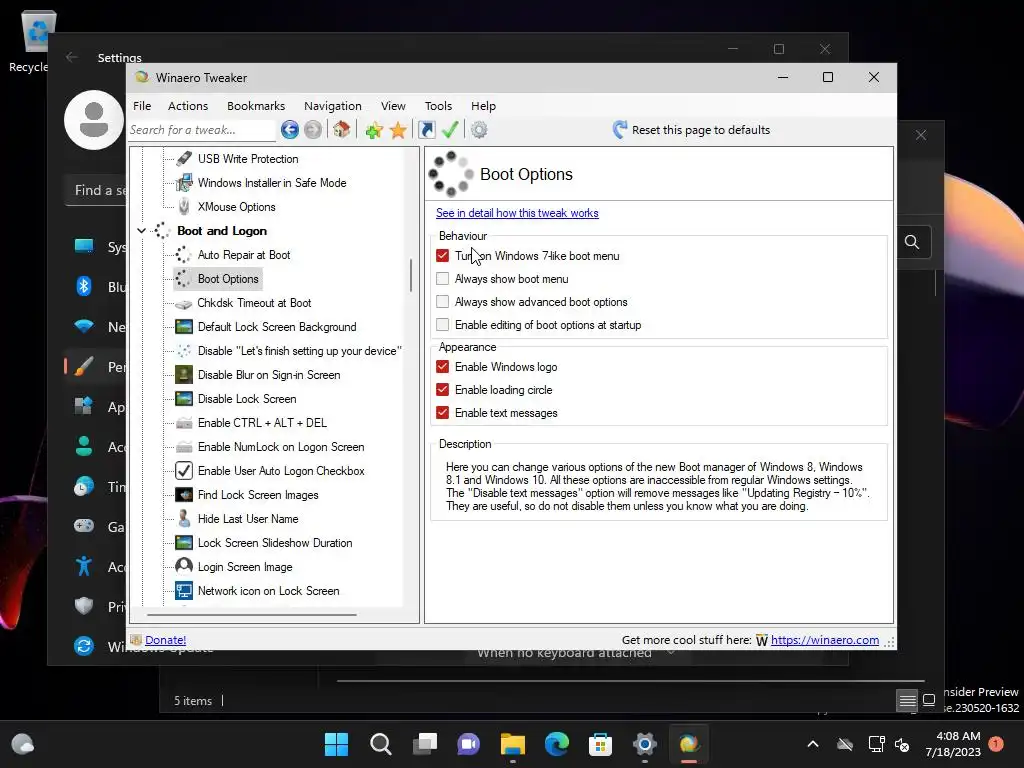Uncheck Enable loading circle
This screenshot has height=768, width=1024.
[x=443, y=389]
